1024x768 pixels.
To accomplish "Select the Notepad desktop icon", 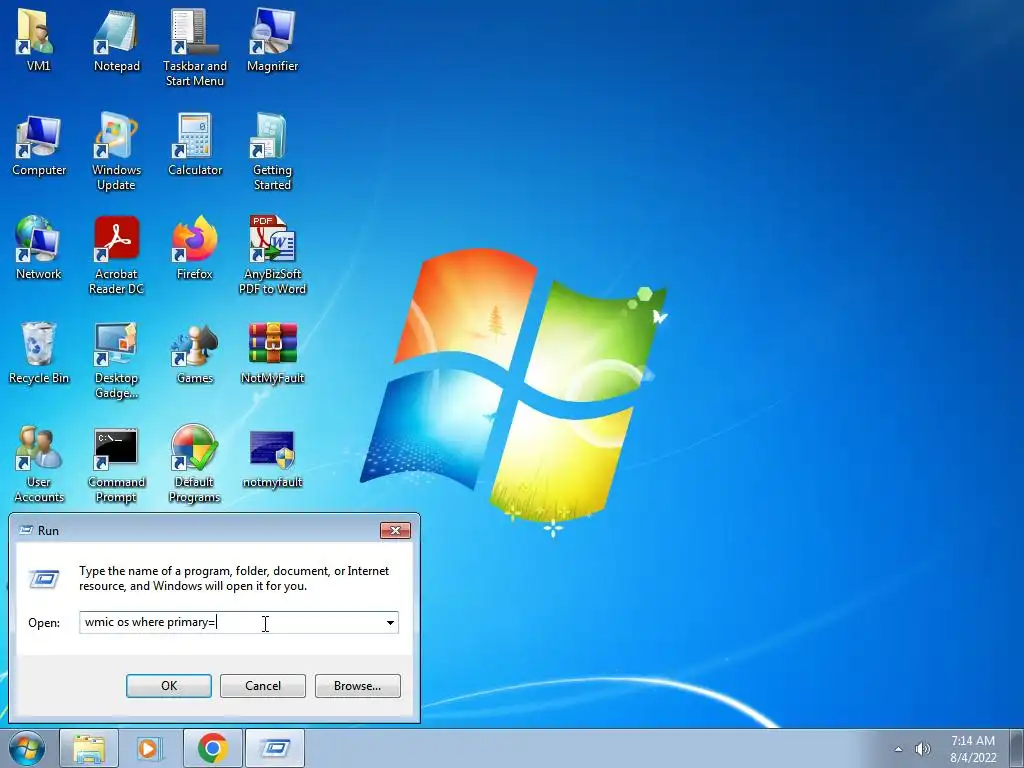I will [x=116, y=40].
